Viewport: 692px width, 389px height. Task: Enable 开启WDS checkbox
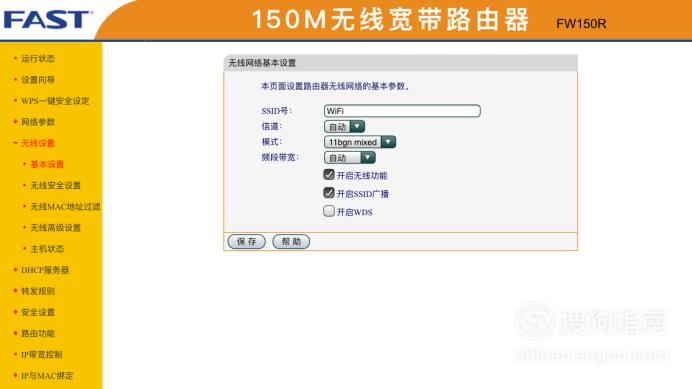point(329,211)
